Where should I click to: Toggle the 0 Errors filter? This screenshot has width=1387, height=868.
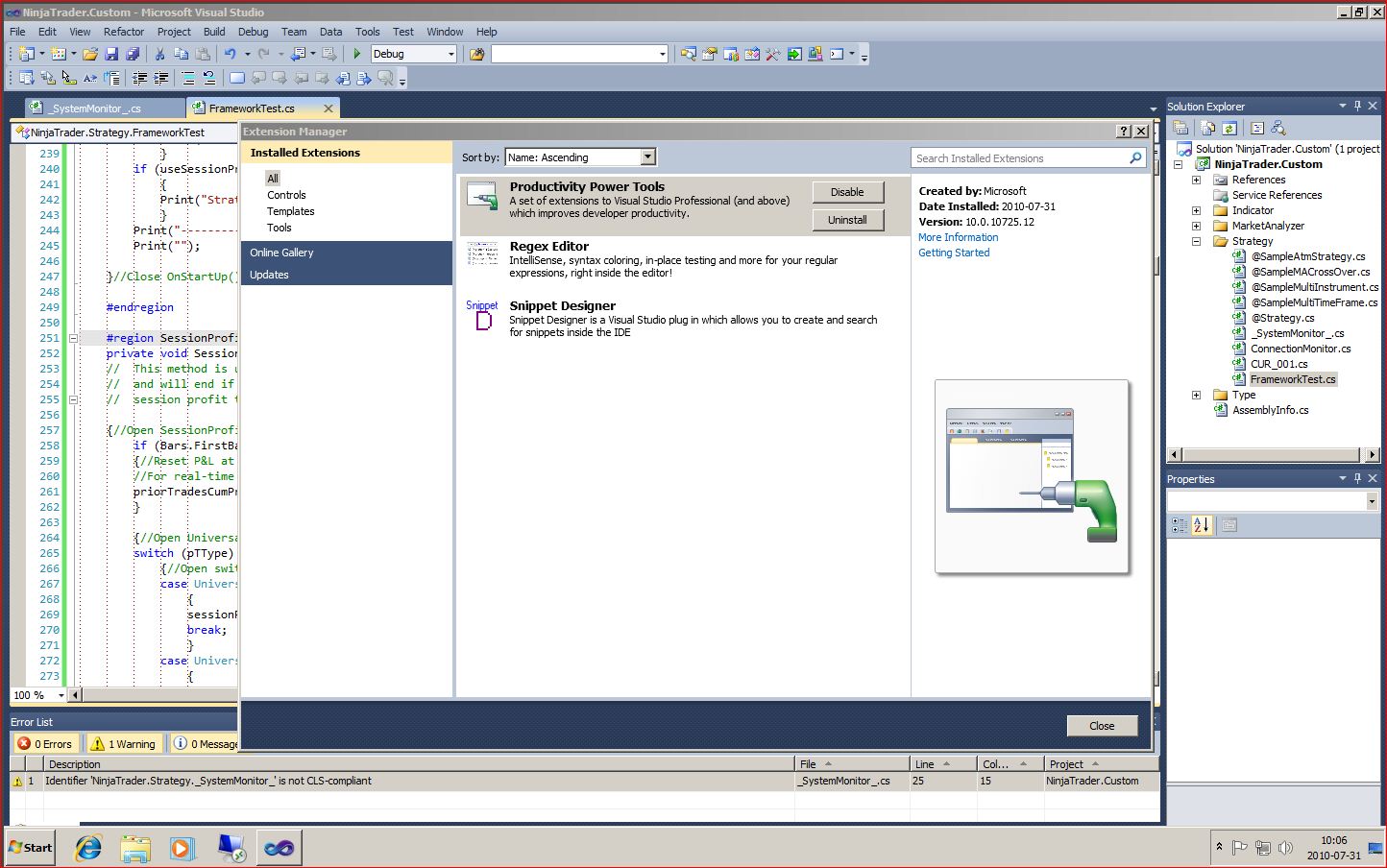pos(46,743)
